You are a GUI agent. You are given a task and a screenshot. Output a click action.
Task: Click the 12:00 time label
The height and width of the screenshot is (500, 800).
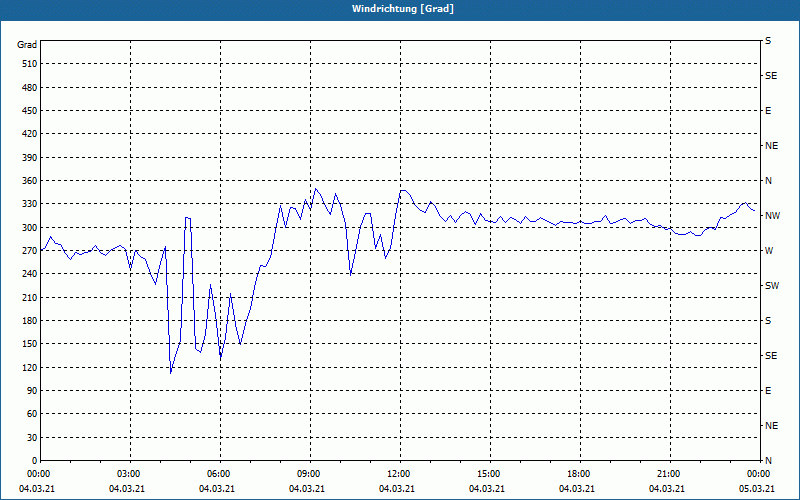399,474
